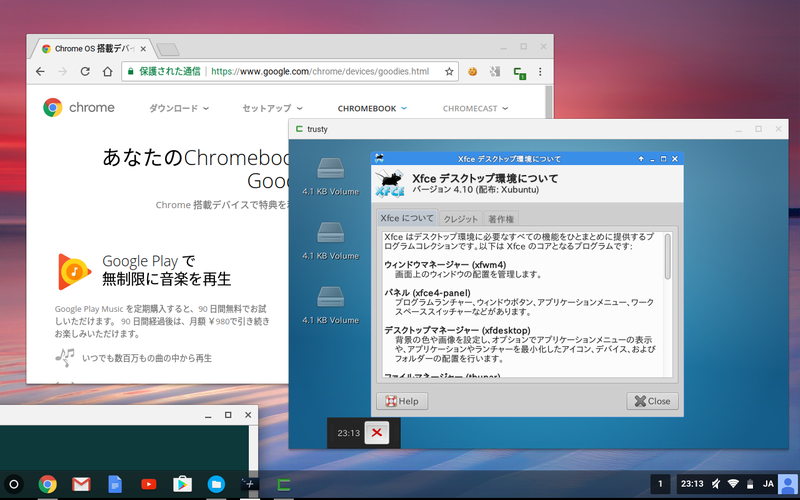
Task: Click the battery icon in system tray
Action: pyautogui.click(x=750, y=484)
